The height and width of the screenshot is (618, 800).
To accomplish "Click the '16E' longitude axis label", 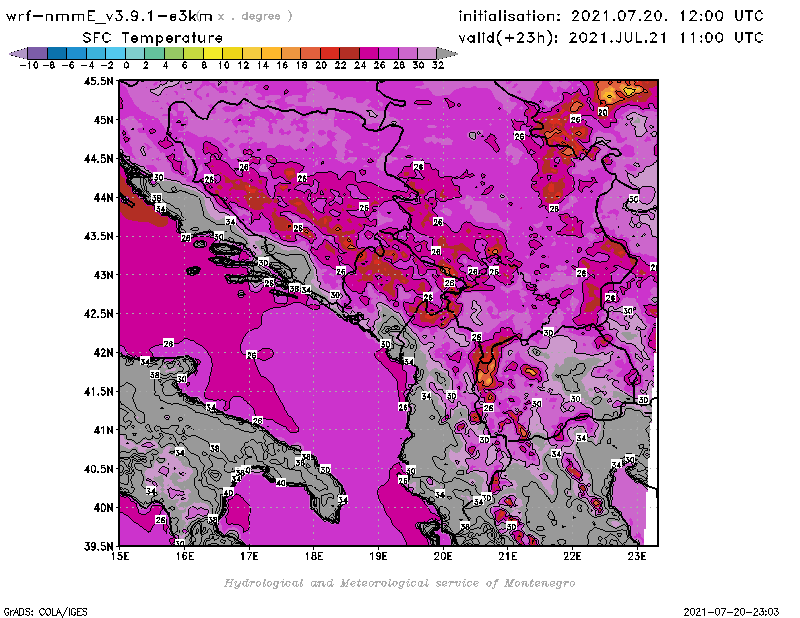I will pos(185,556).
